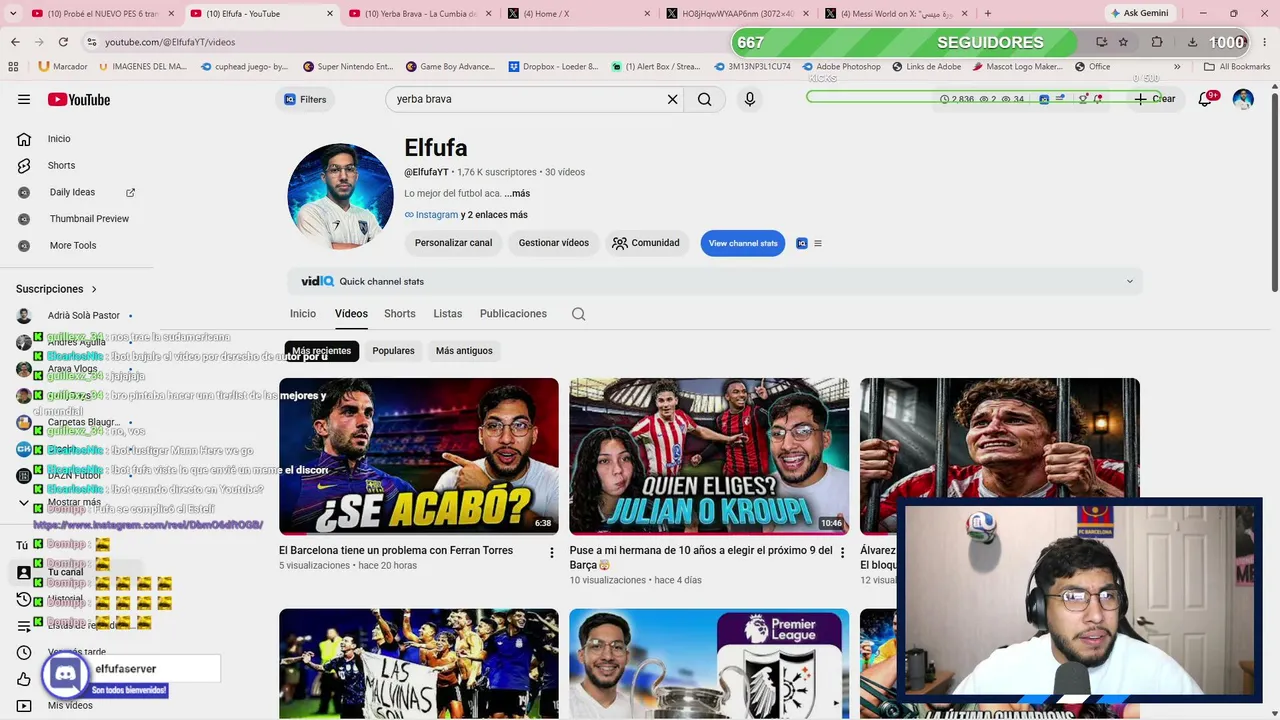Open the 'Las Malvinas' banner video thumbnail
The image size is (1280, 720).
[x=419, y=664]
